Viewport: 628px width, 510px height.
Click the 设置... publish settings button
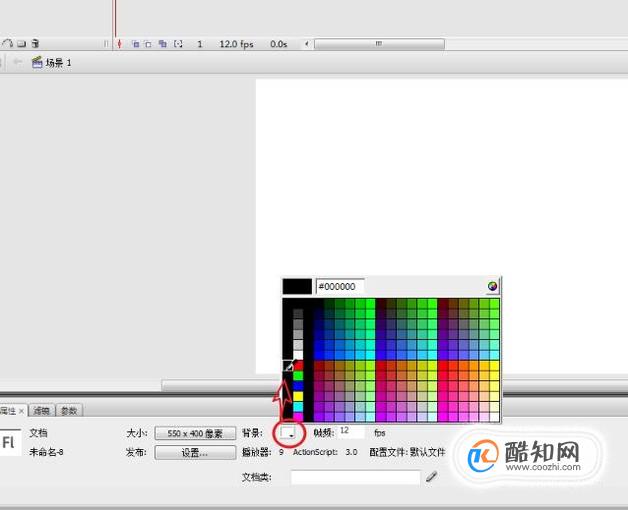(195, 453)
